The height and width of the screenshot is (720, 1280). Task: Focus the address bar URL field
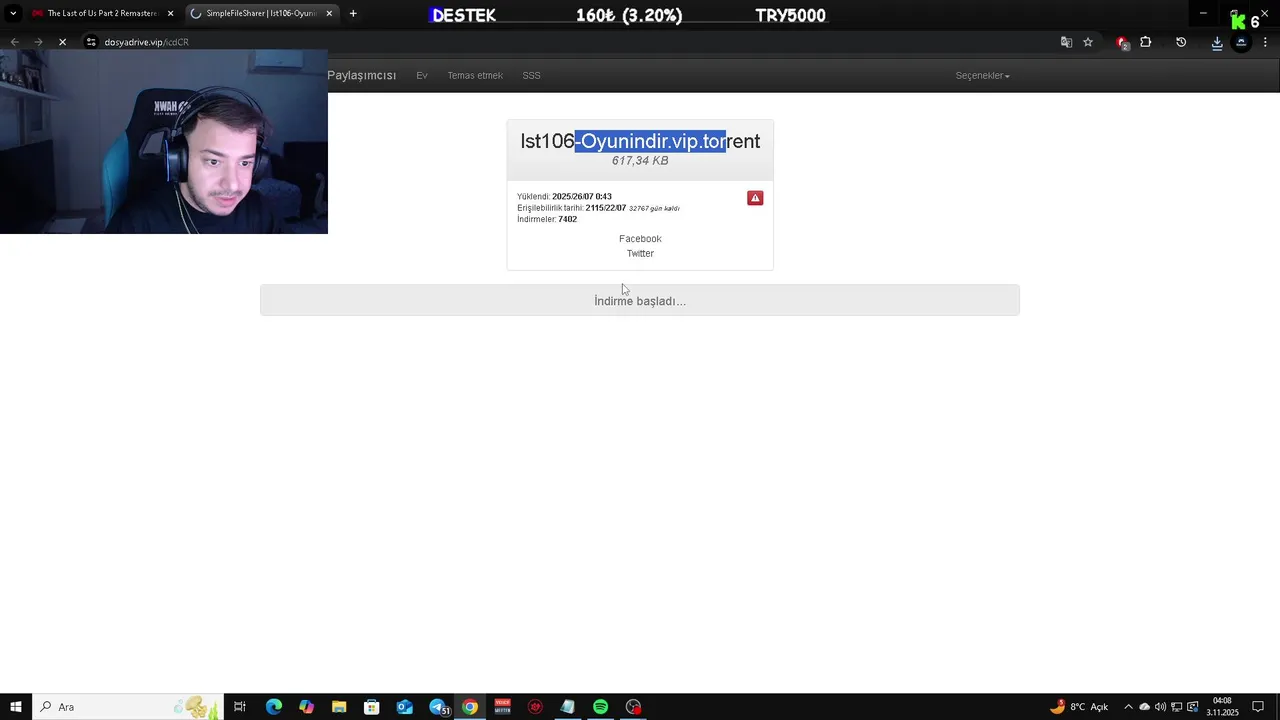pos(570,42)
